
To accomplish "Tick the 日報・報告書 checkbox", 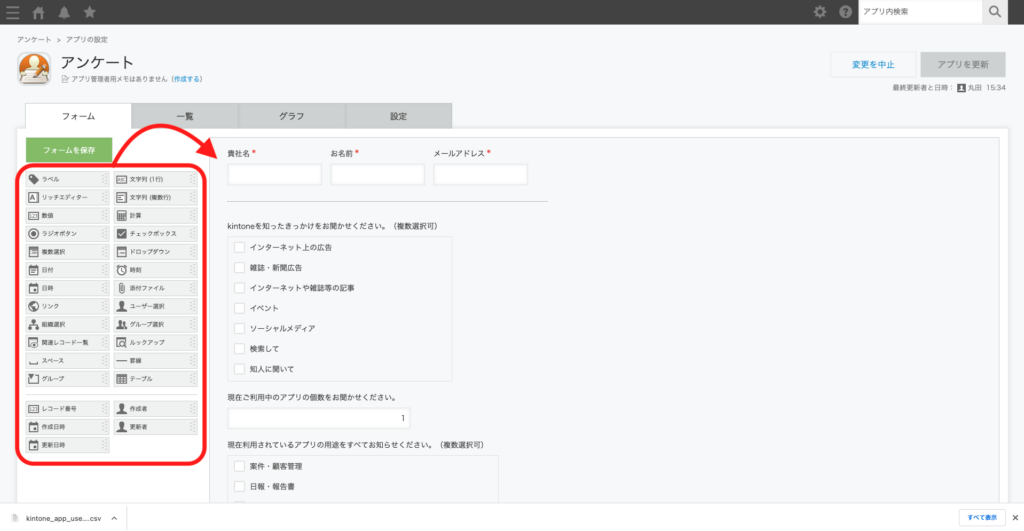I will (239, 486).
